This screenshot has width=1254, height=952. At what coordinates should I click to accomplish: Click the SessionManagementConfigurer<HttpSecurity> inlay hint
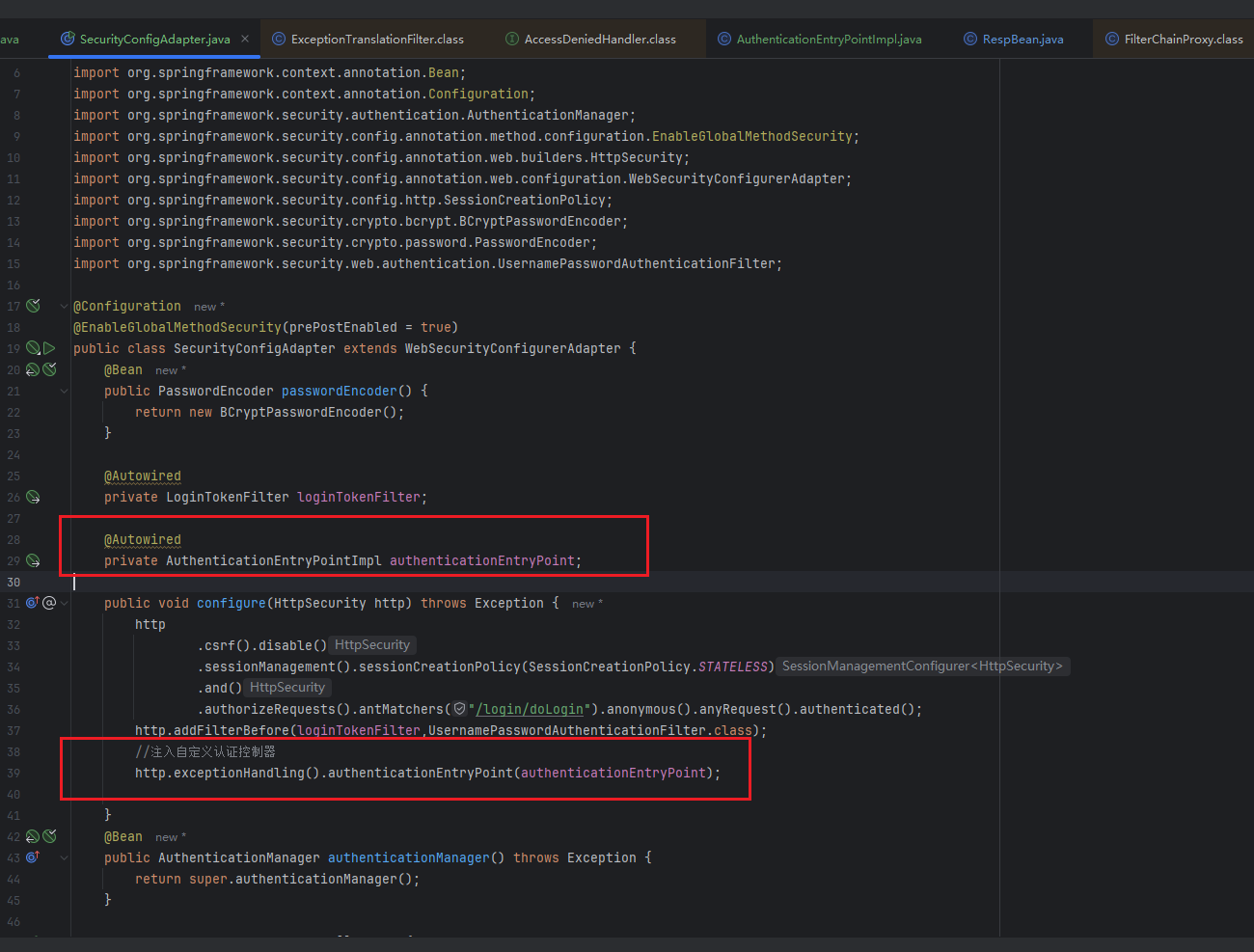click(x=922, y=666)
